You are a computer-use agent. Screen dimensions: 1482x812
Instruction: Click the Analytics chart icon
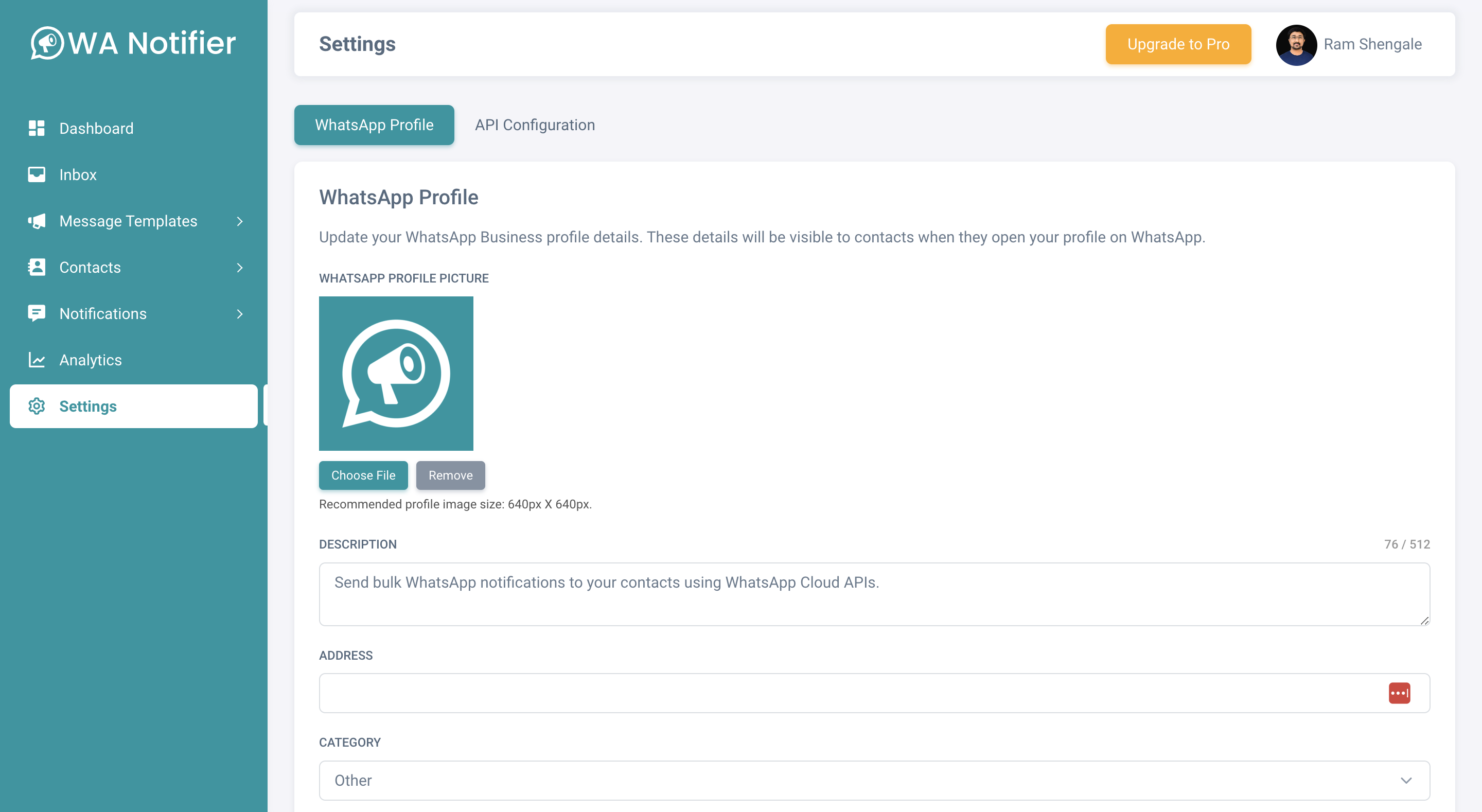(37, 360)
